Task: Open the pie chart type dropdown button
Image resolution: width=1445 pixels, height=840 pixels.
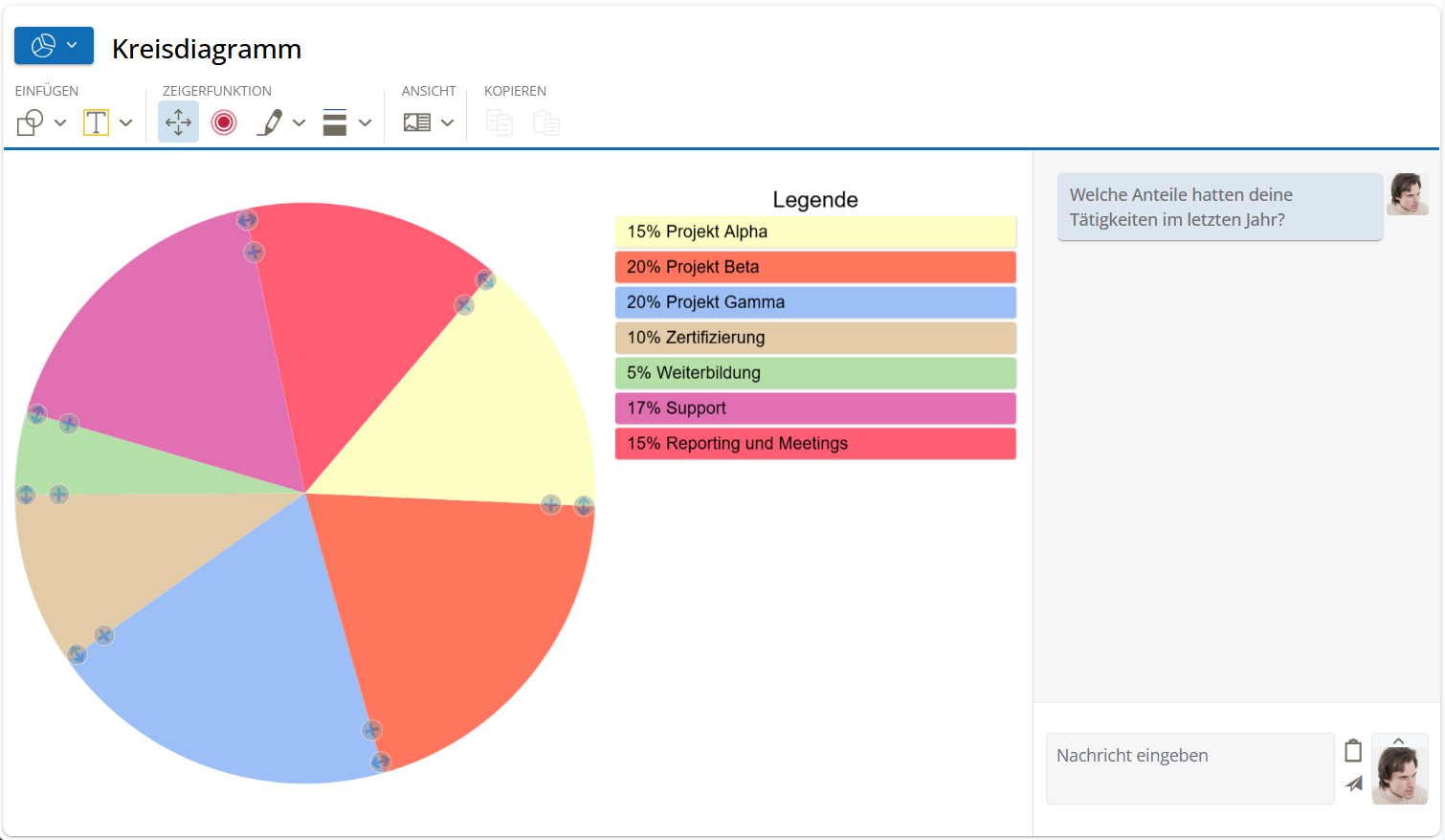Action: point(55,46)
